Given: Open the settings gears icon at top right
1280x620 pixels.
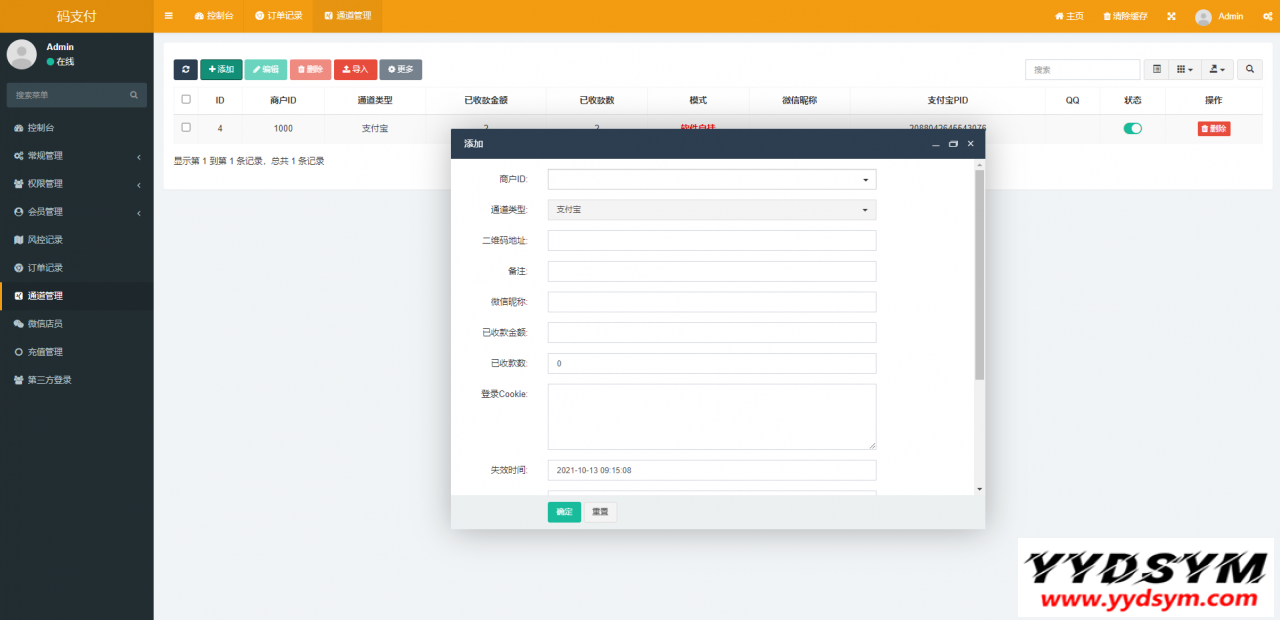Looking at the screenshot, I should tap(1264, 16).
